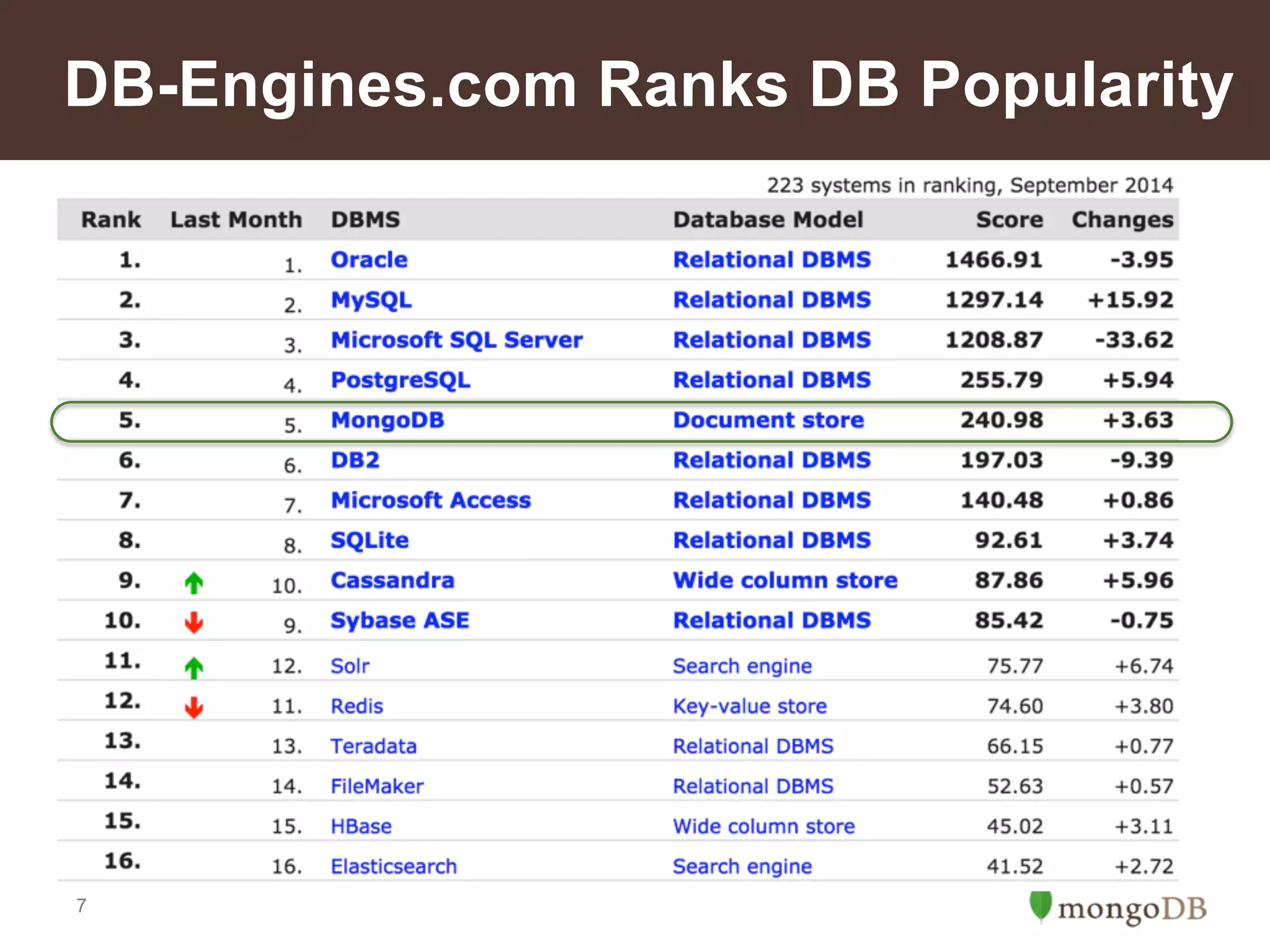1270x952 pixels.
Task: Open the MySQL link
Action: click(x=371, y=300)
